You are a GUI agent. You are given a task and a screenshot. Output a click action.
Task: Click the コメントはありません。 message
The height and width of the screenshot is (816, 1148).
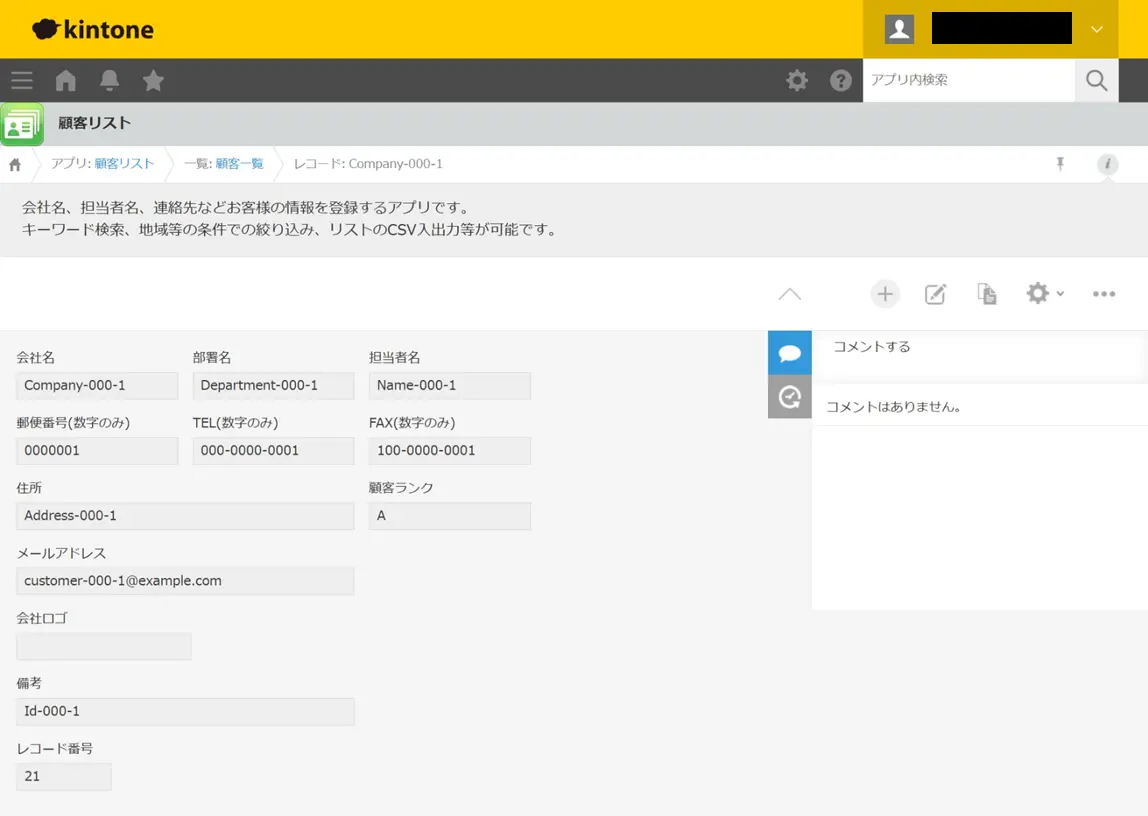(893, 407)
